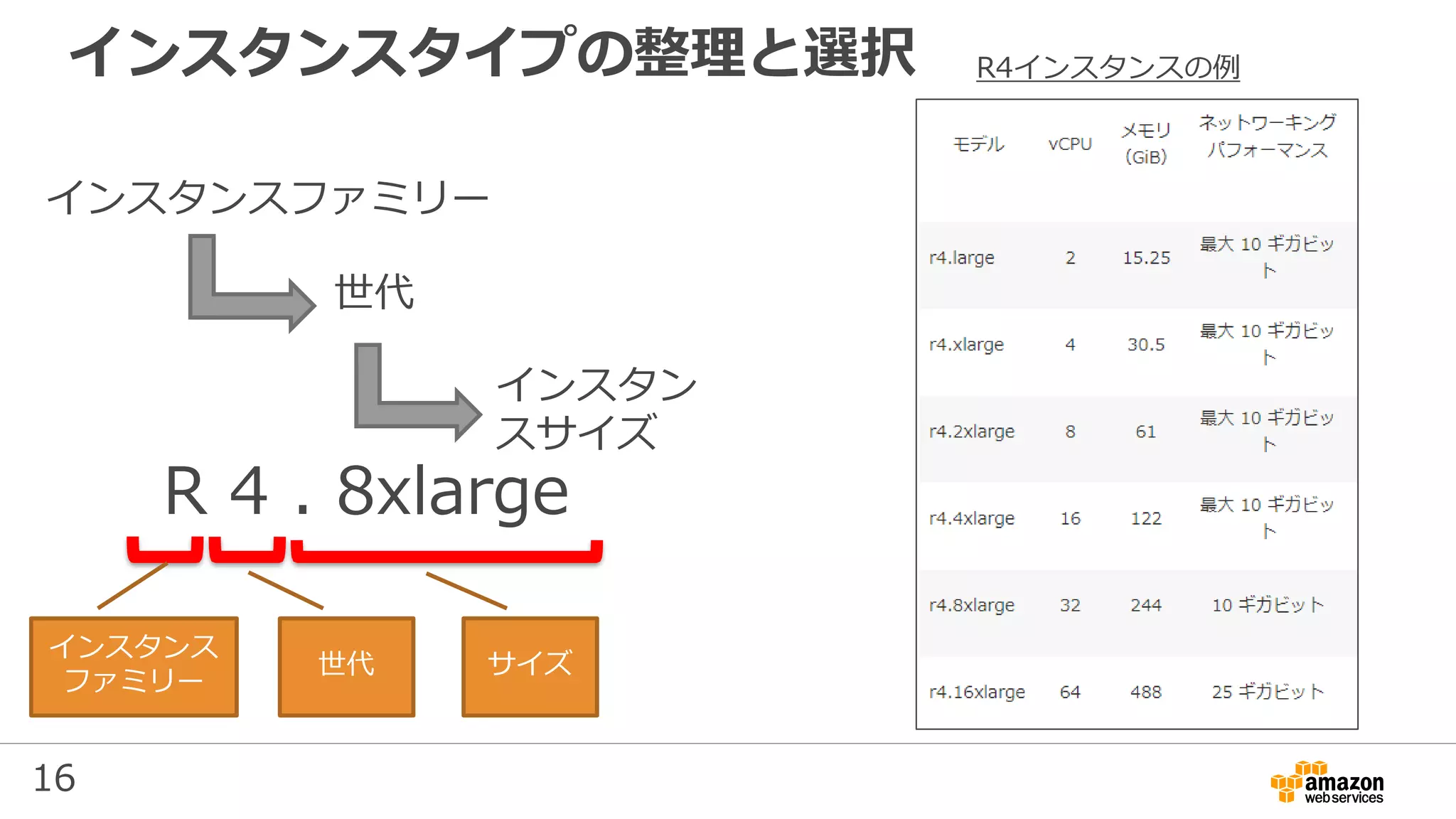
Task: Click the slide page number 16
Action: click(x=54, y=778)
